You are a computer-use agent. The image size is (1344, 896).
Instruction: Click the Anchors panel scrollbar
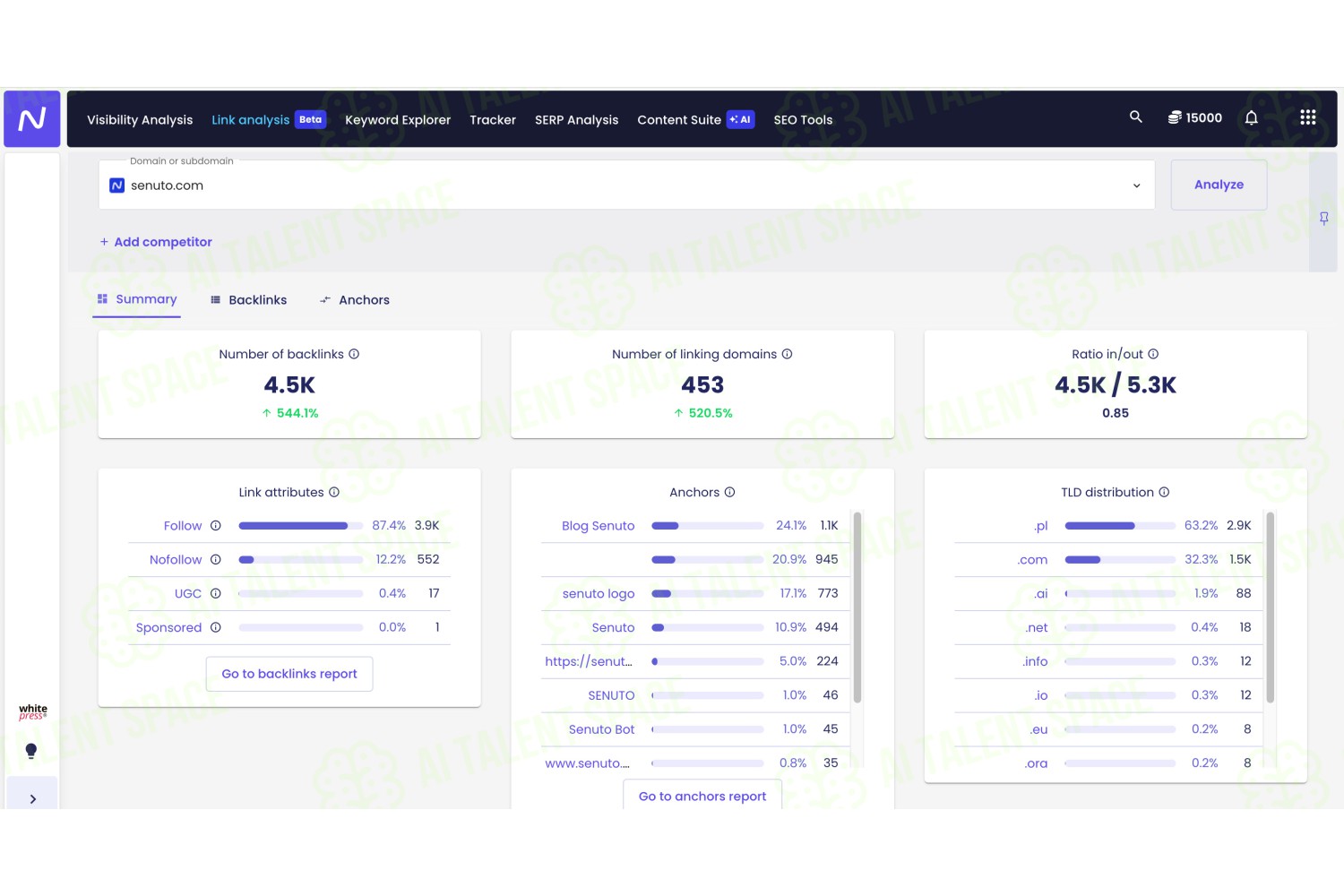[x=857, y=607]
